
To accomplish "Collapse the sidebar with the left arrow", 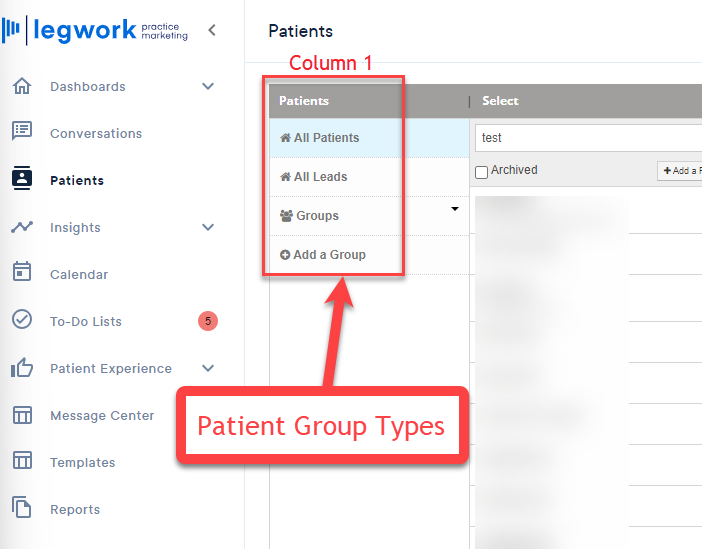I will tap(212, 30).
